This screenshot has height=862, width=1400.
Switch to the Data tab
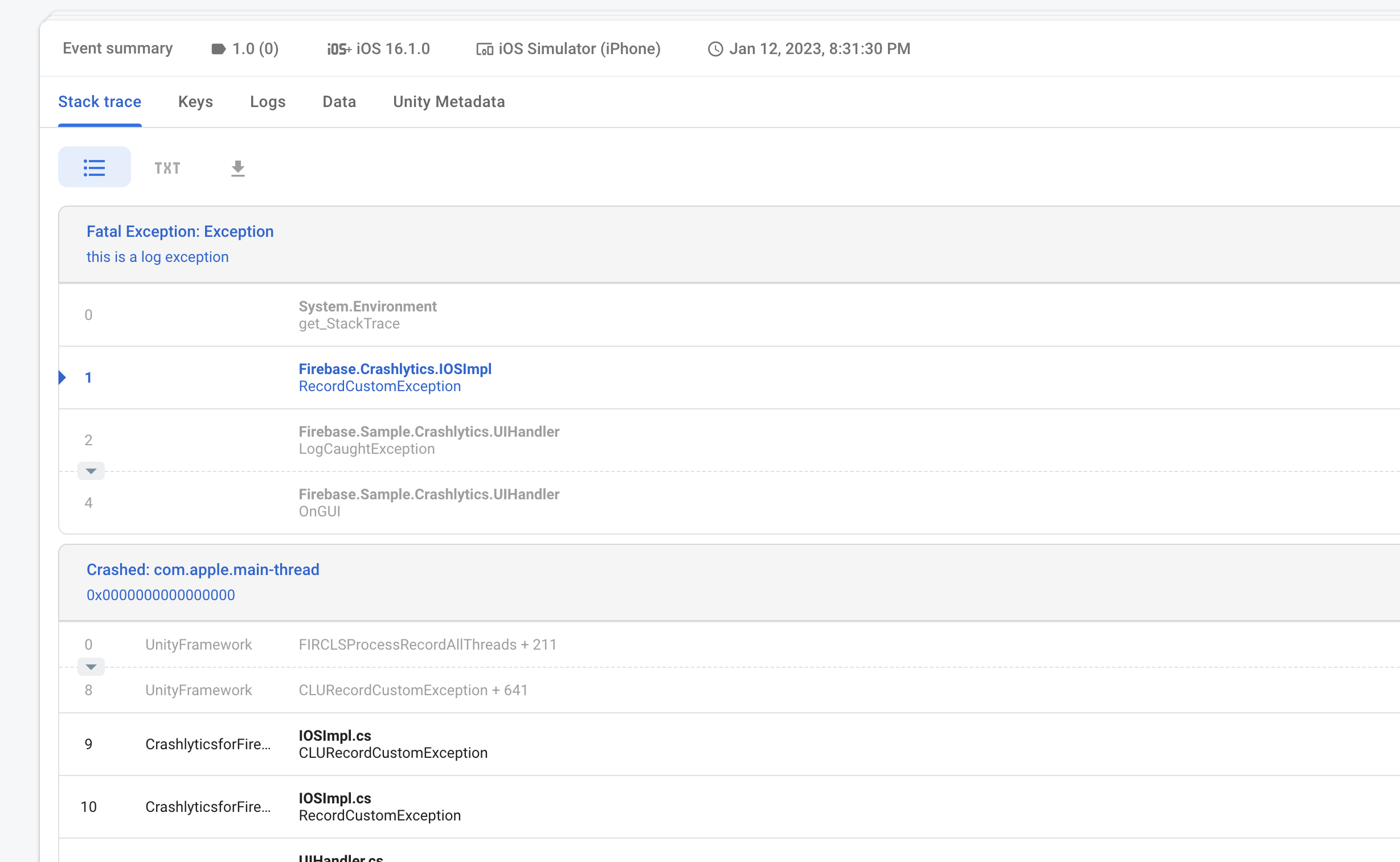pyautogui.click(x=339, y=102)
